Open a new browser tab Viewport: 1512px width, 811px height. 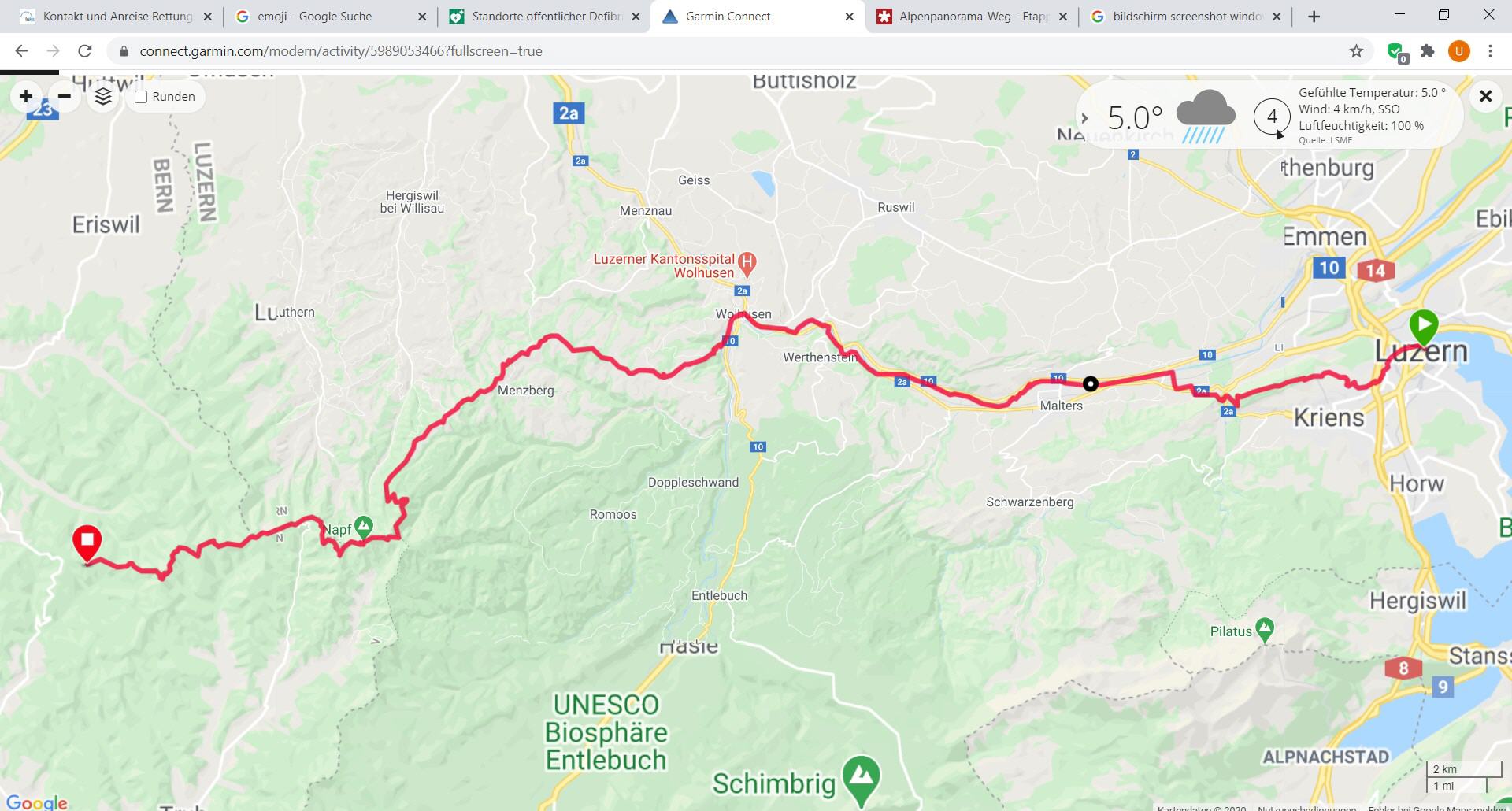coord(1314,17)
